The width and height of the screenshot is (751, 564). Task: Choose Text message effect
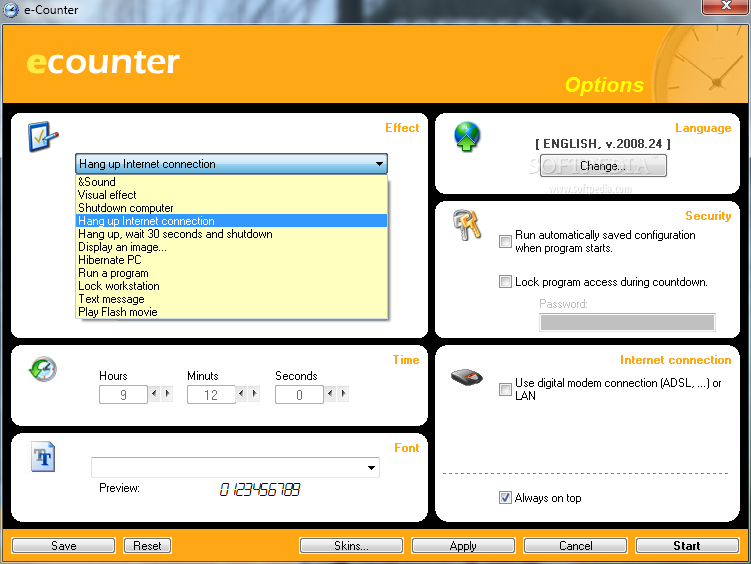232,299
